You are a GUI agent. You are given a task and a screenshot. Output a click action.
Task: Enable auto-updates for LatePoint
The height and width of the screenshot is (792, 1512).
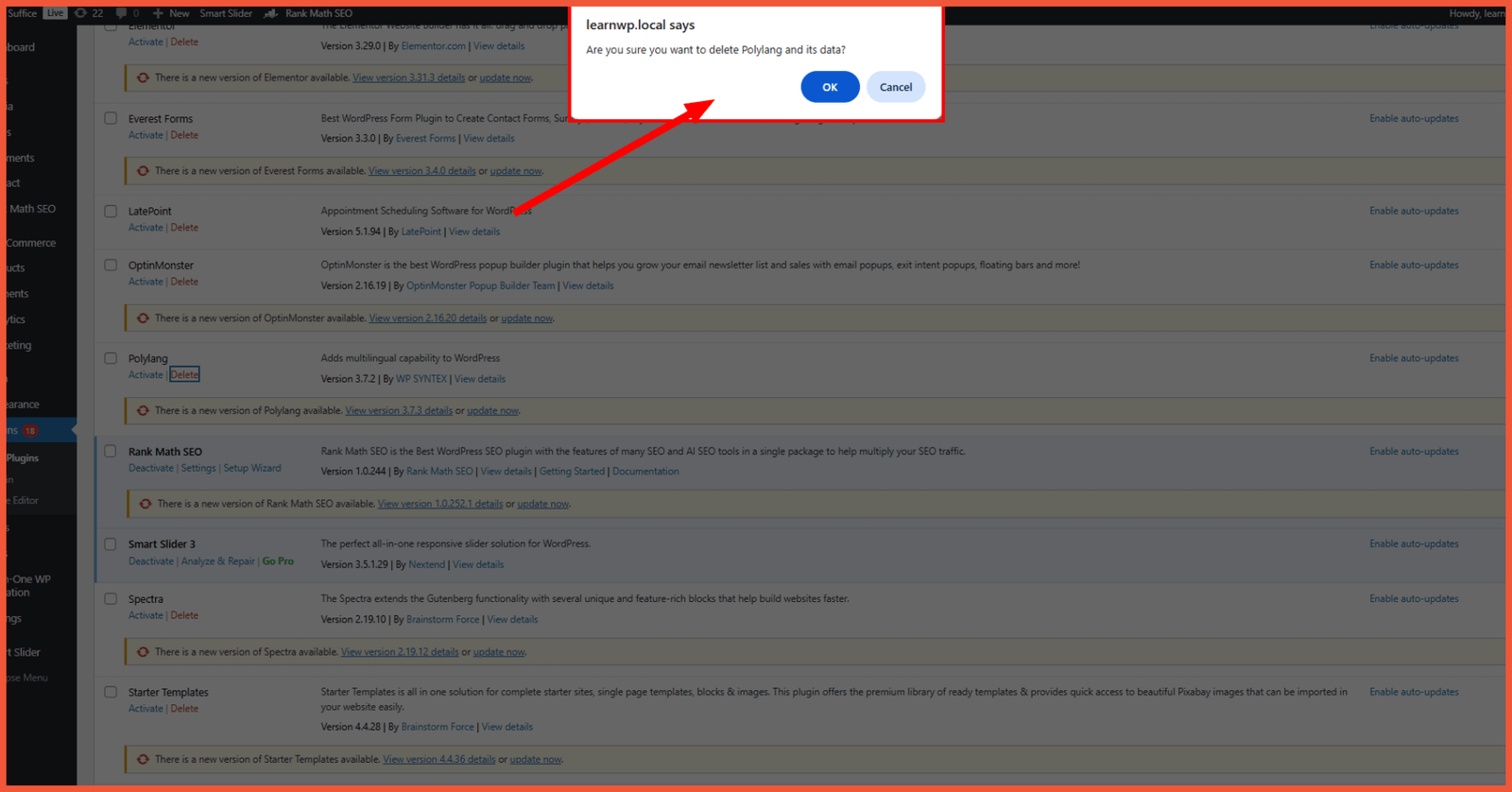tap(1414, 211)
